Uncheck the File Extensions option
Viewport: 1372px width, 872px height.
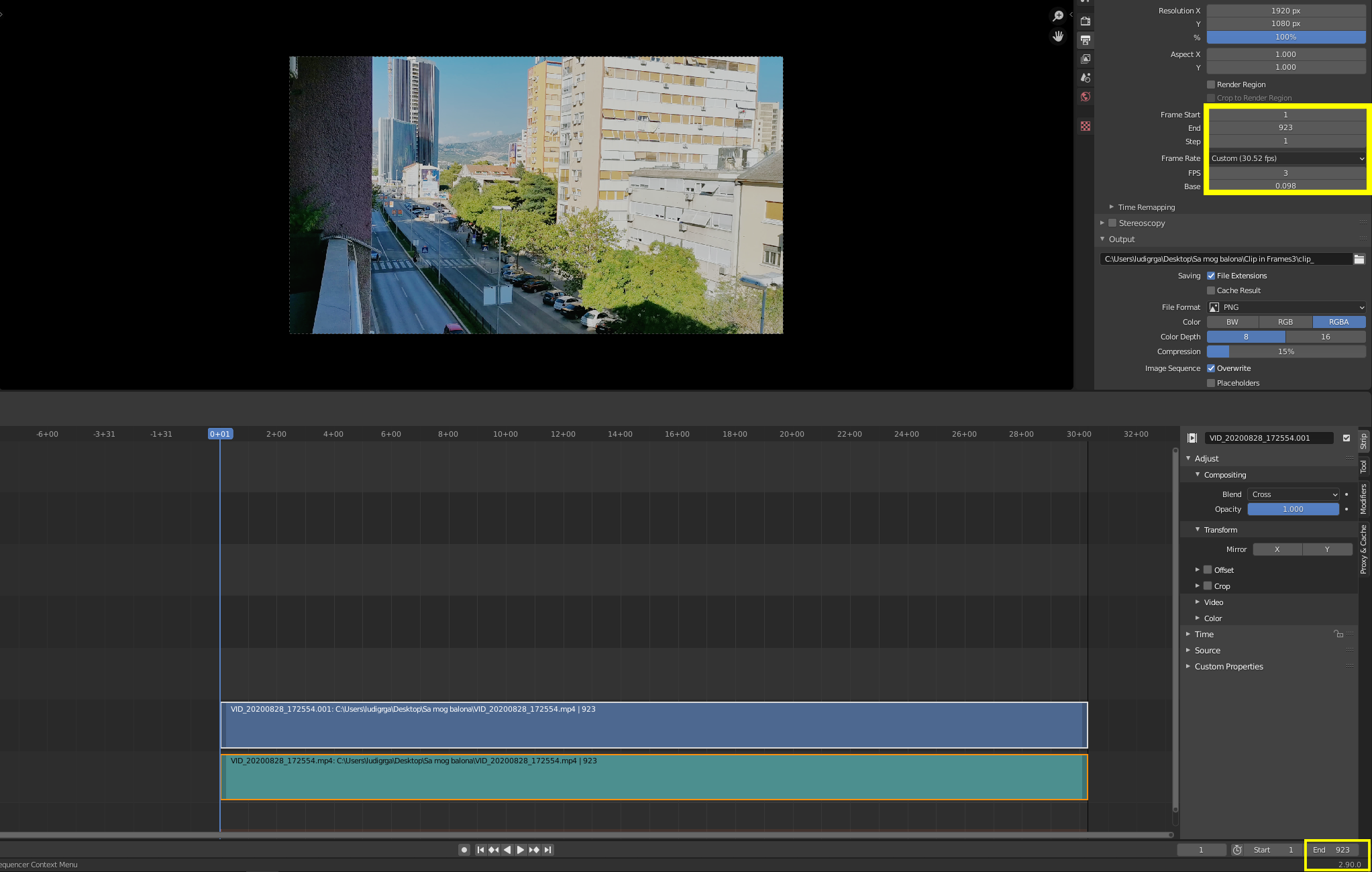tap(1211, 276)
